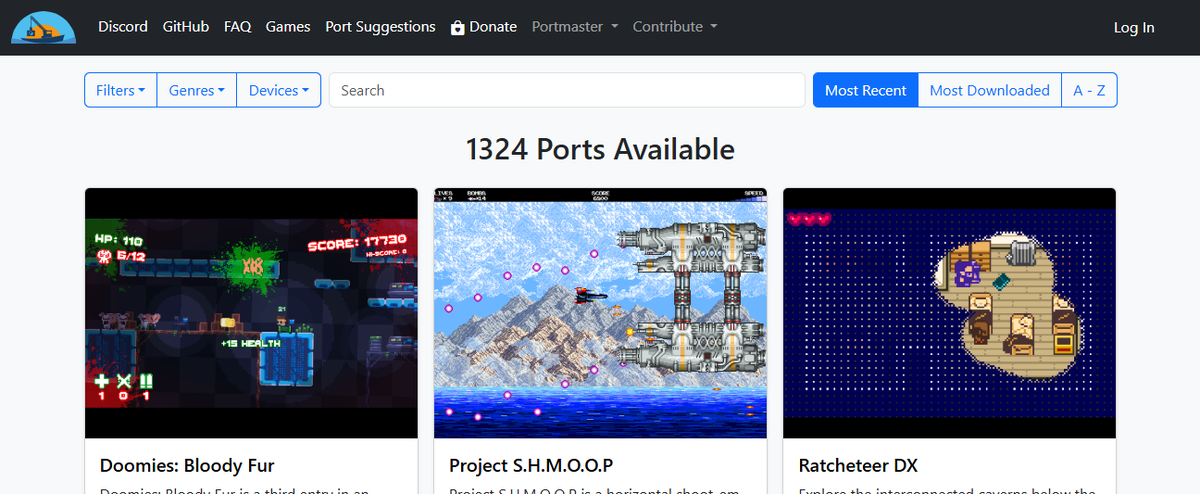Click Log In

[1134, 28]
